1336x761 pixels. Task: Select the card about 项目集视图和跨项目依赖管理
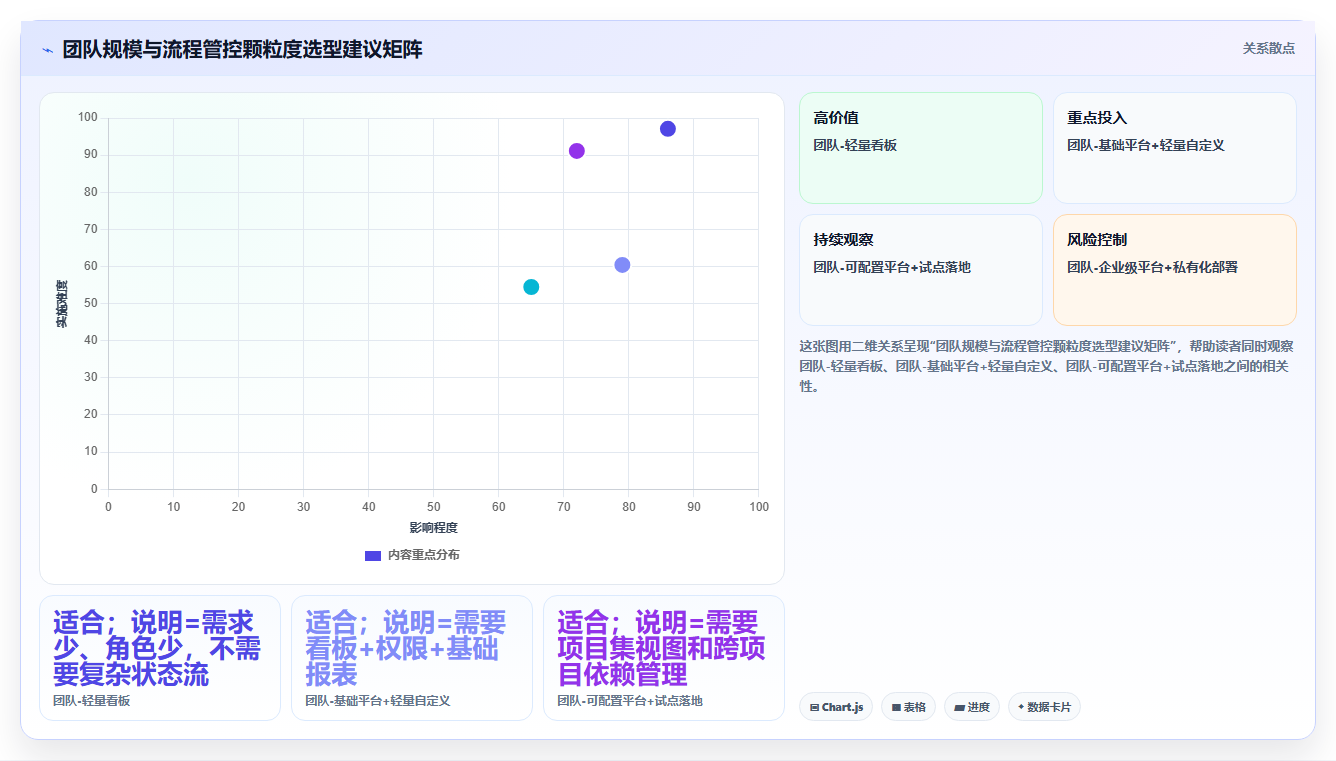[664, 658]
